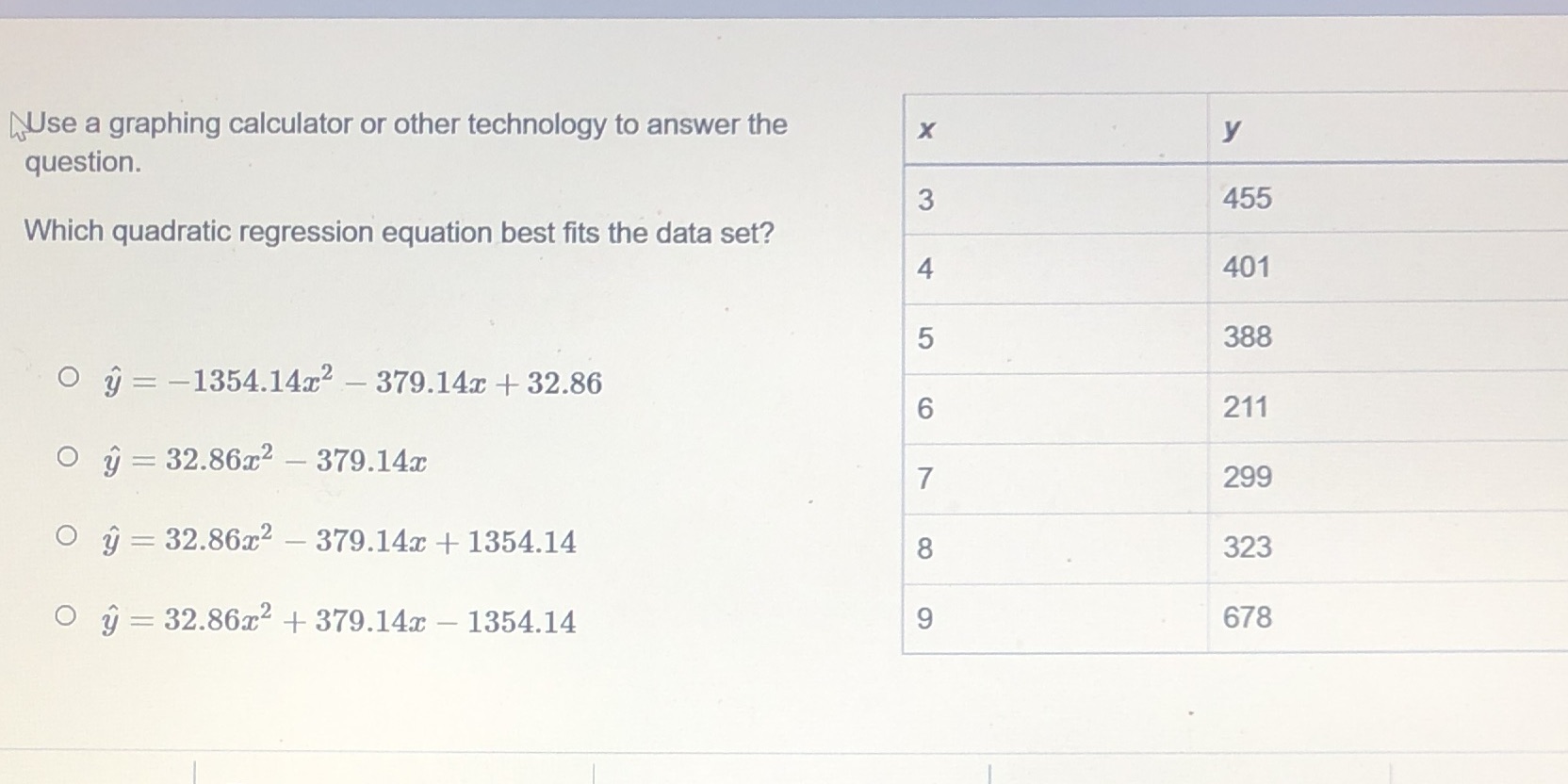This screenshot has width=1568, height=784.
Task: Click the table cell containing 388
Action: click(1248, 336)
